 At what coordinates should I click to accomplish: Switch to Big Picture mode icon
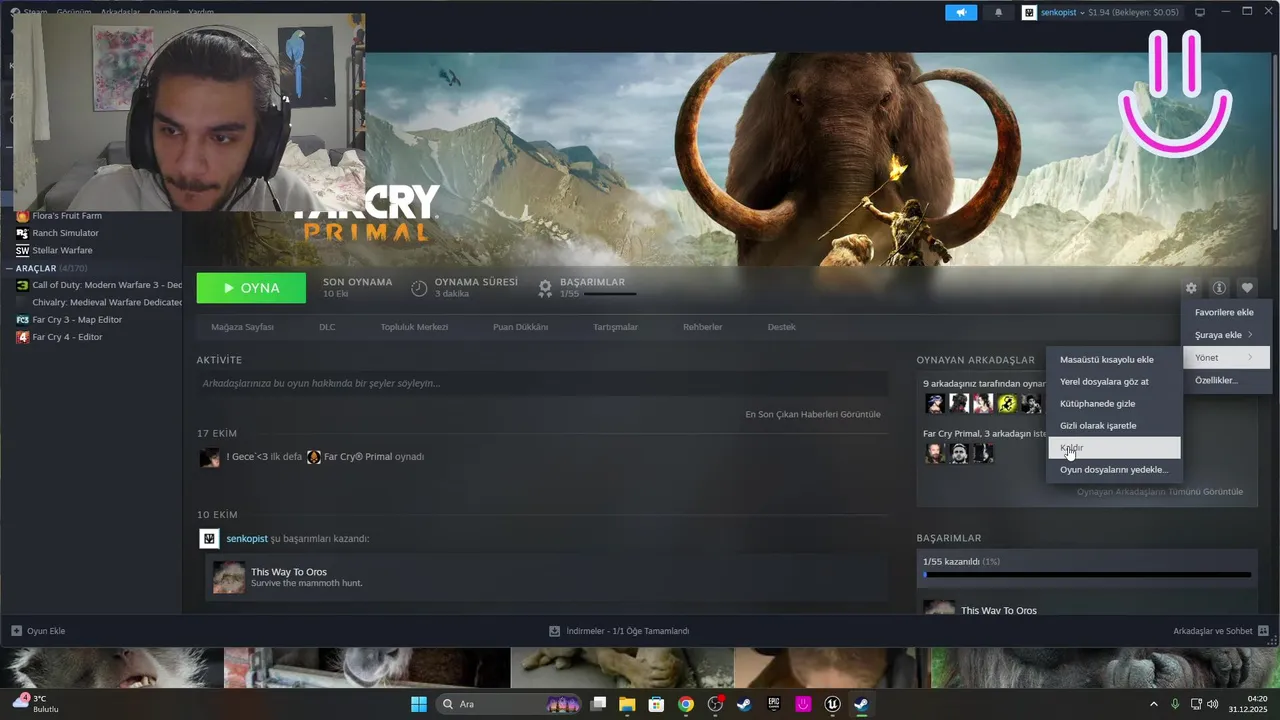[x=1199, y=12]
